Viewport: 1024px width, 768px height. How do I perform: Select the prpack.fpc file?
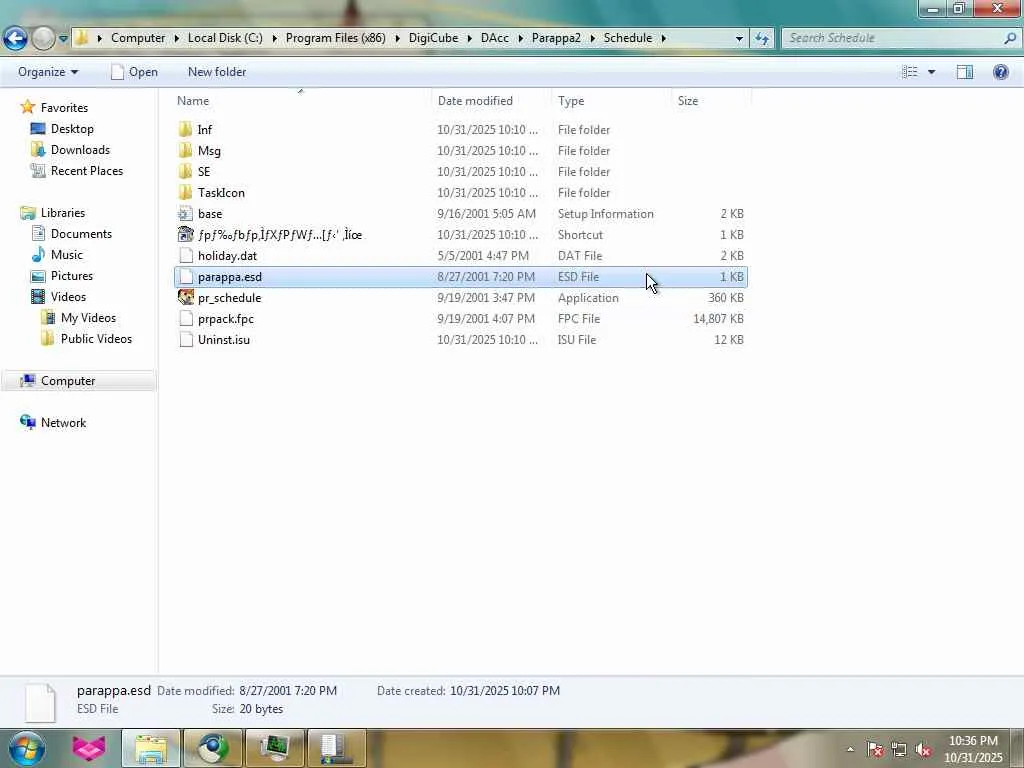(x=460, y=319)
